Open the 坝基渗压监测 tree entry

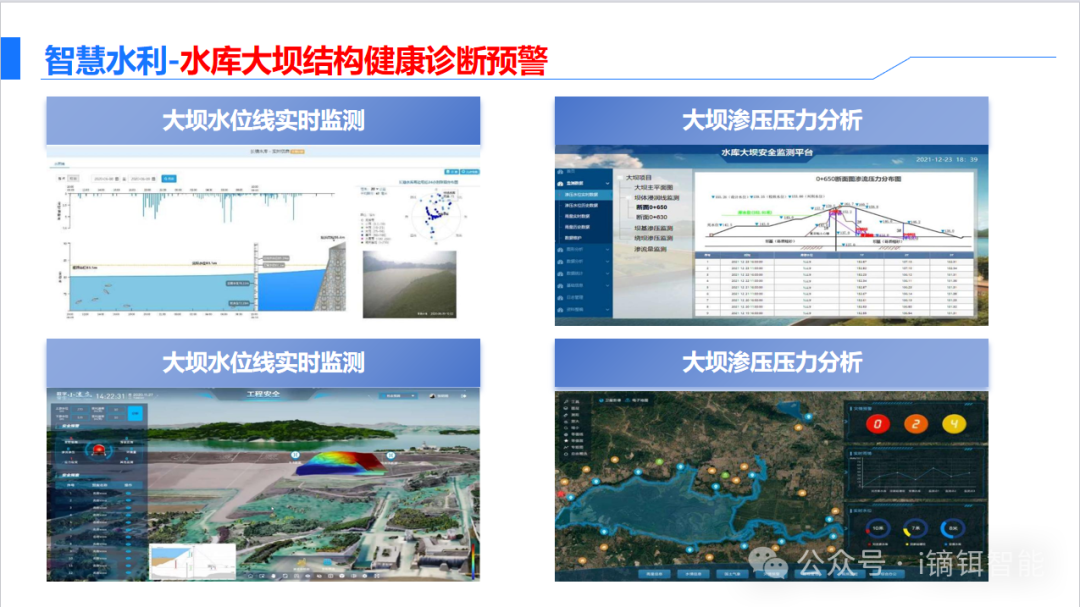coord(653,228)
